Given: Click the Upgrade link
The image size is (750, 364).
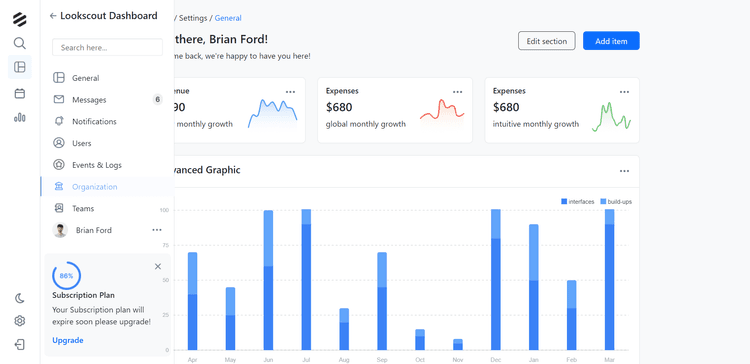Looking at the screenshot, I should [x=68, y=340].
